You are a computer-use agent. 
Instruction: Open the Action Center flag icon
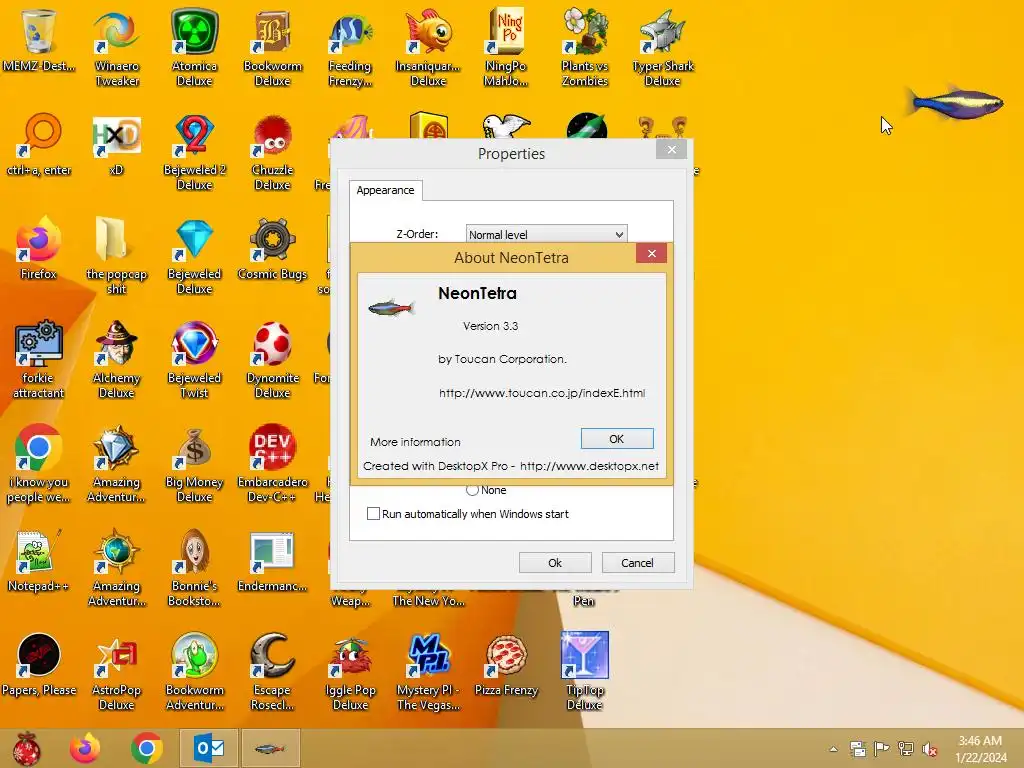[x=881, y=749]
